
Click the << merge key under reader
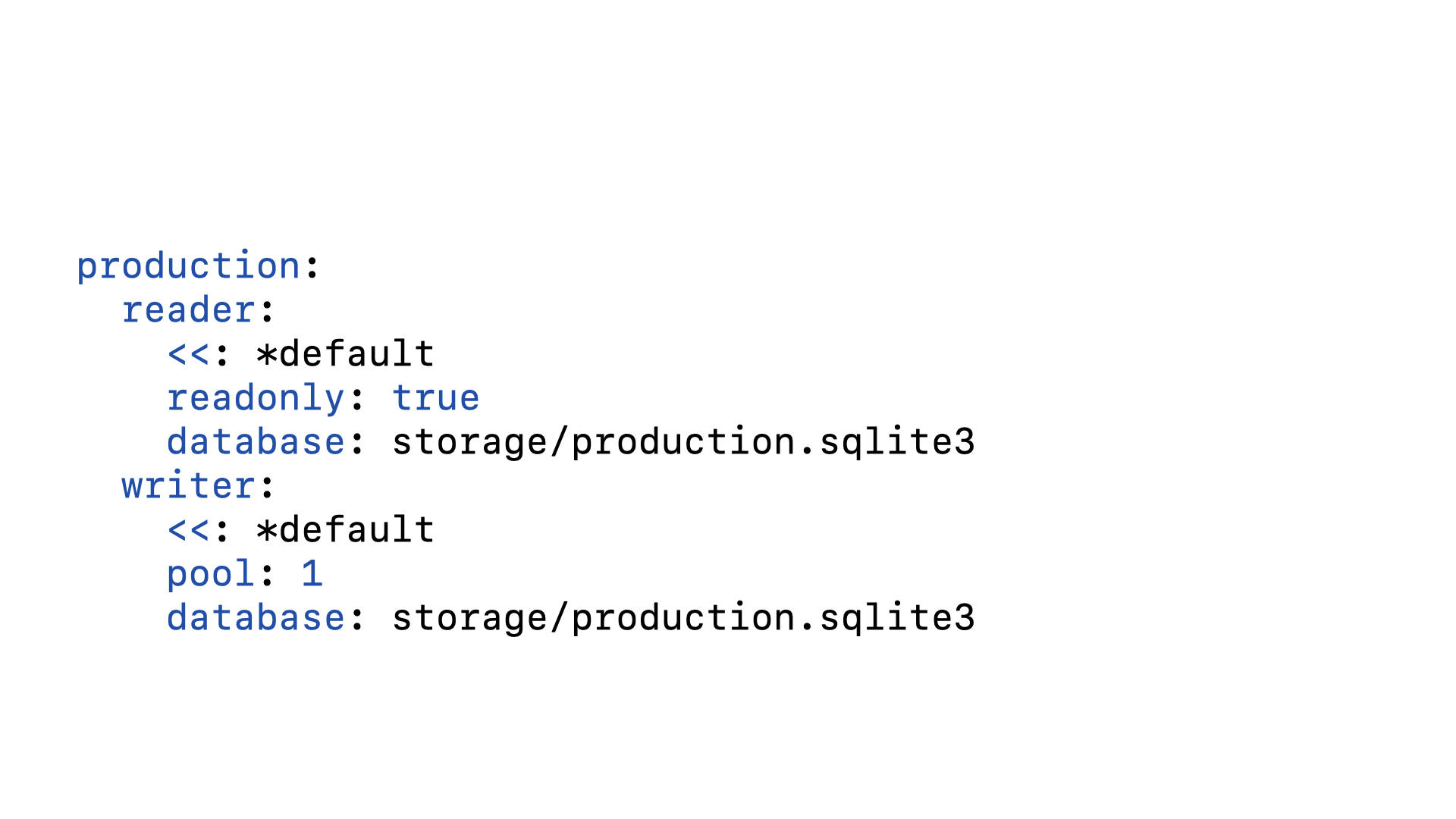point(188,354)
